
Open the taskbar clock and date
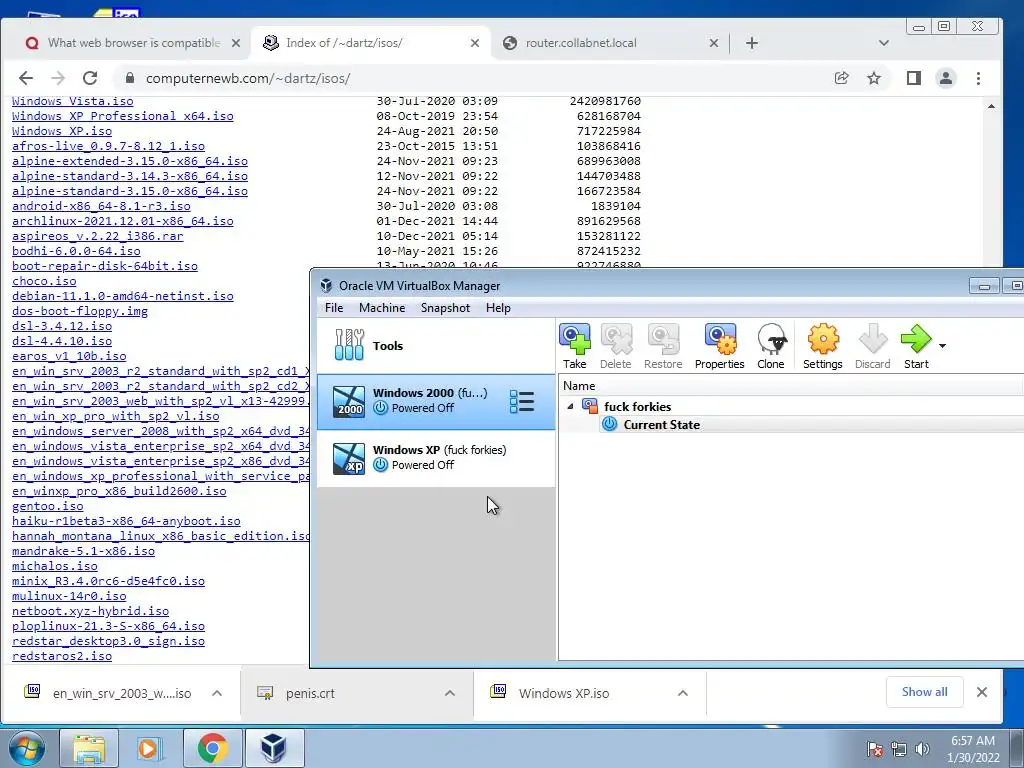tap(973, 749)
